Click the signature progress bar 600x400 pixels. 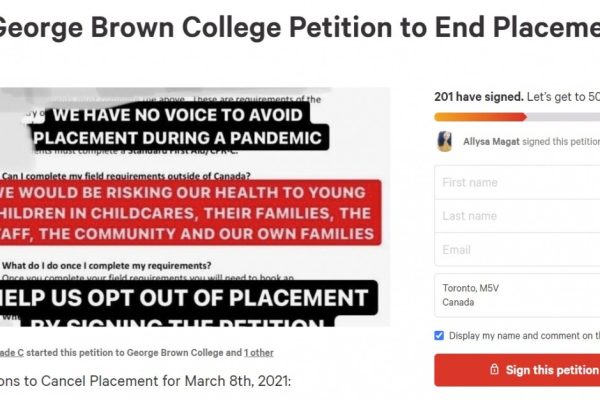click(x=517, y=116)
